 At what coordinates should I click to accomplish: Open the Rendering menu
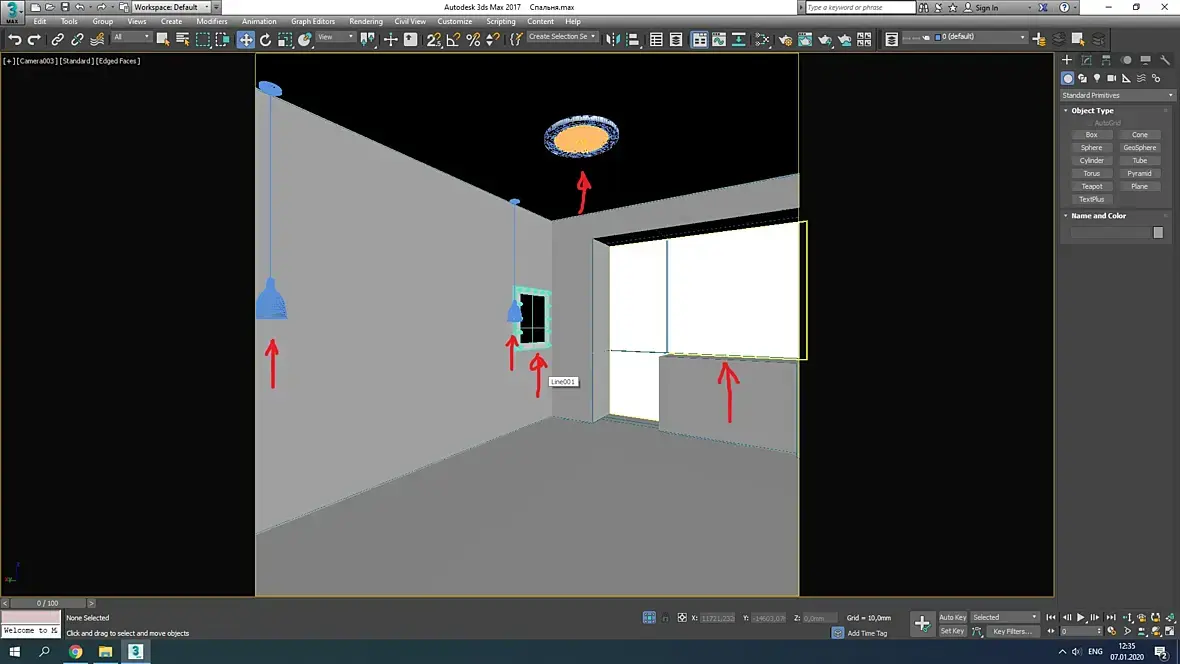click(366, 21)
